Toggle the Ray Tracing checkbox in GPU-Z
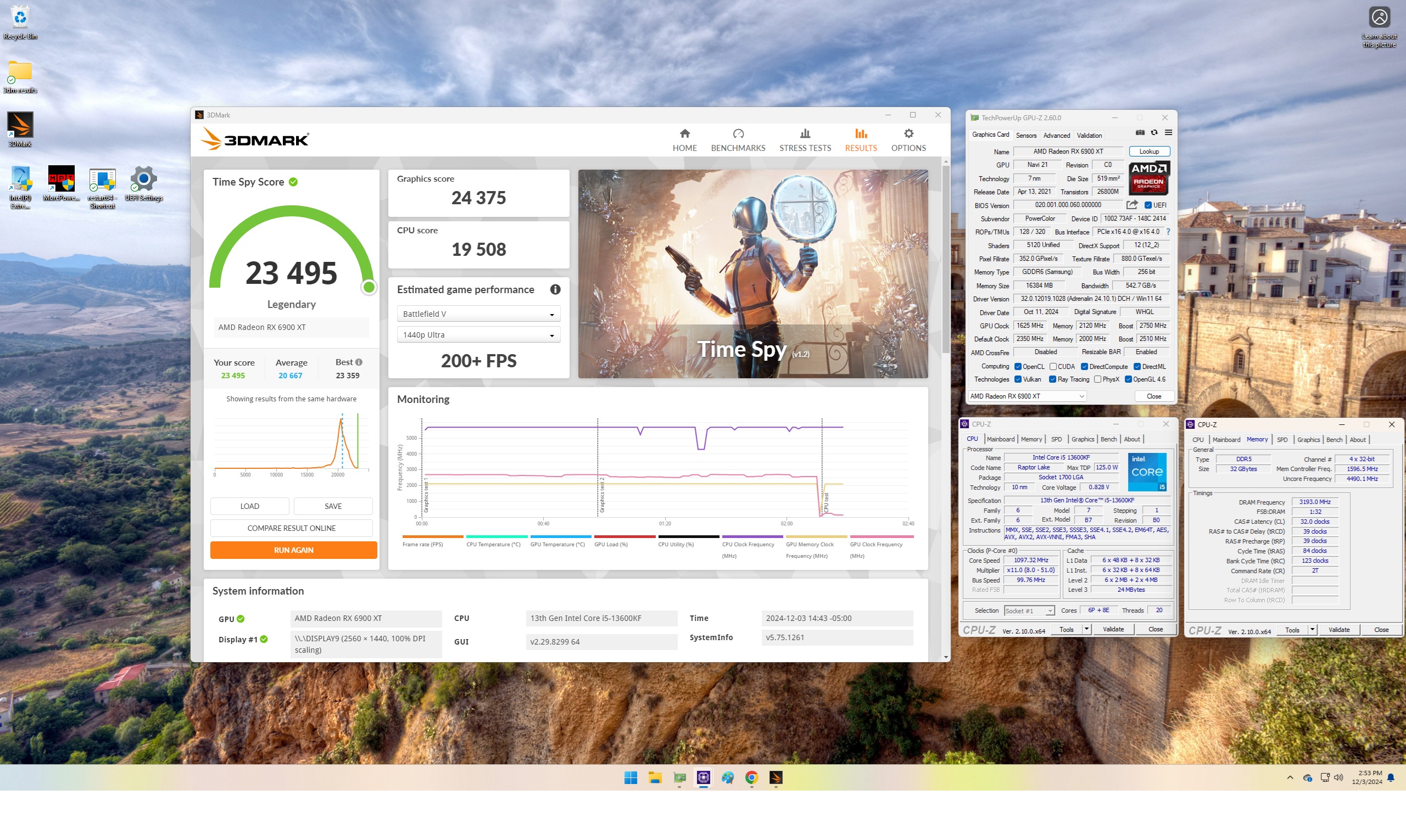This screenshot has height=840, width=1406. pyautogui.click(x=1052, y=379)
